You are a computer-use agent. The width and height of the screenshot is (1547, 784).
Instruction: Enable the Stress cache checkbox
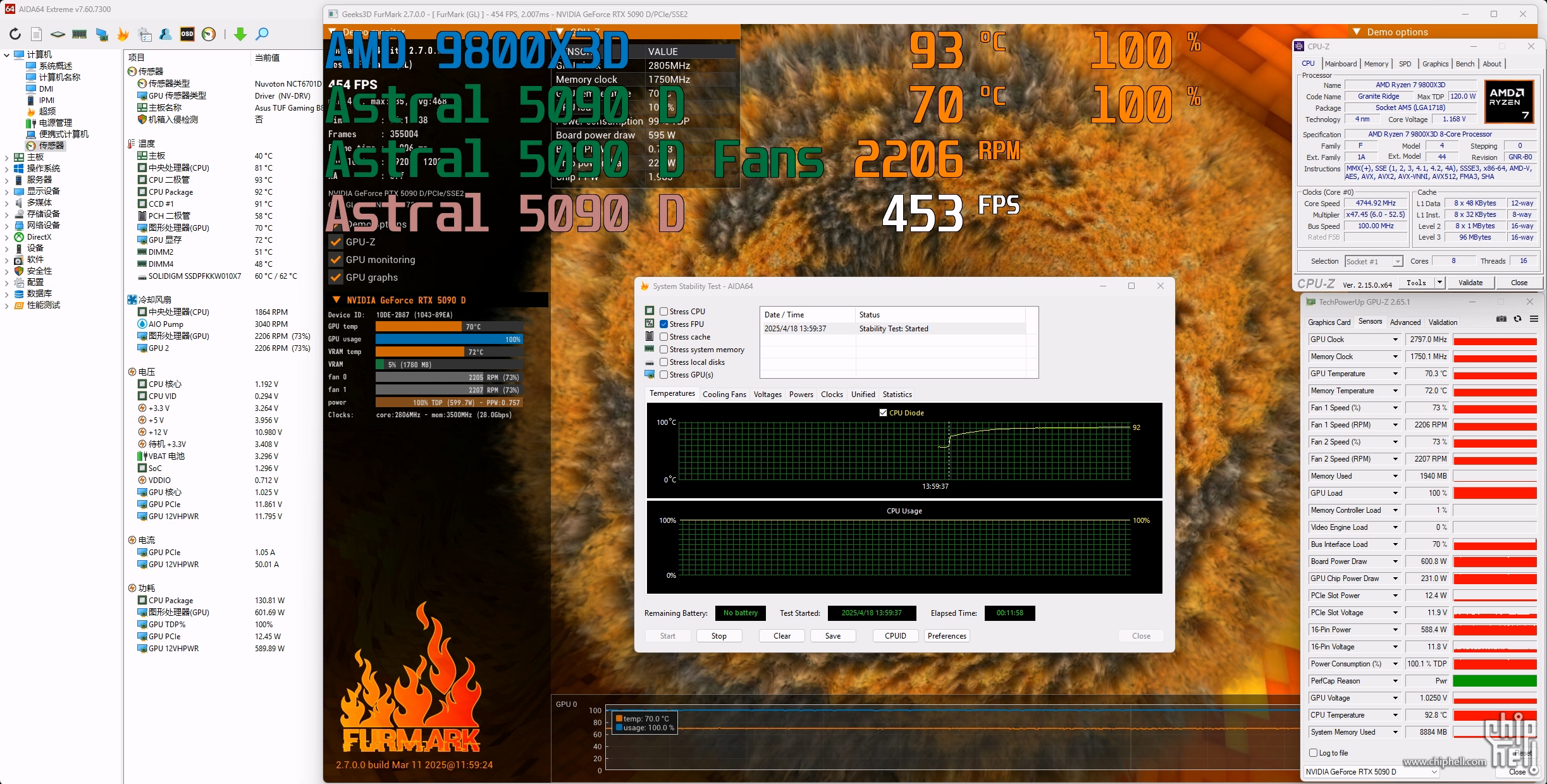coord(664,337)
